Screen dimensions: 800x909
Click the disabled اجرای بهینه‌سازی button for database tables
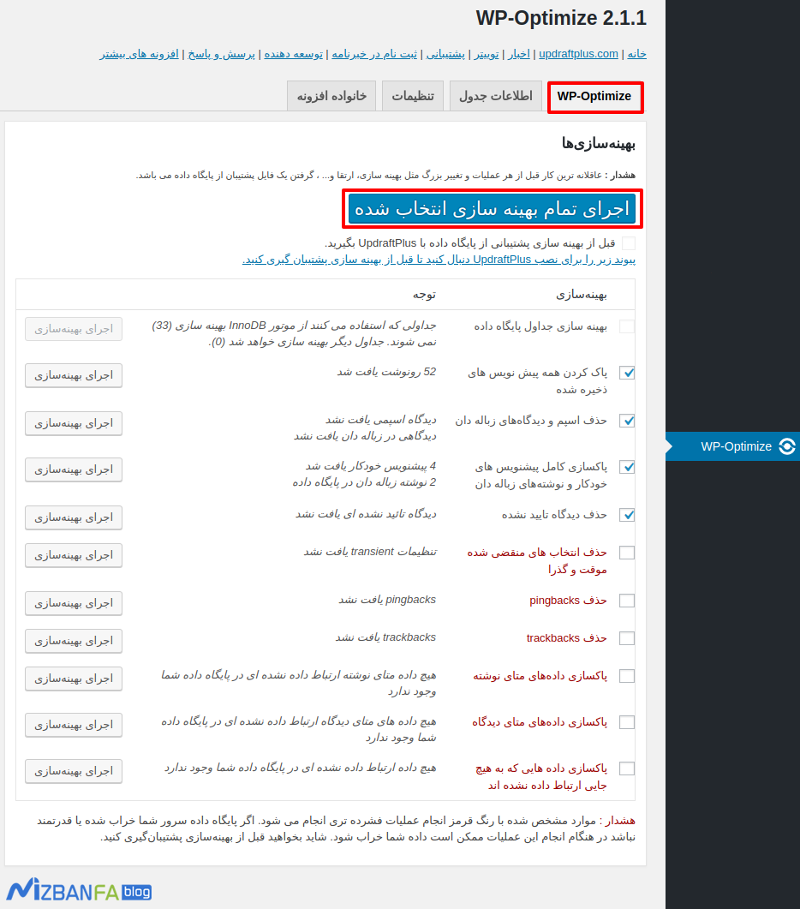[74, 329]
